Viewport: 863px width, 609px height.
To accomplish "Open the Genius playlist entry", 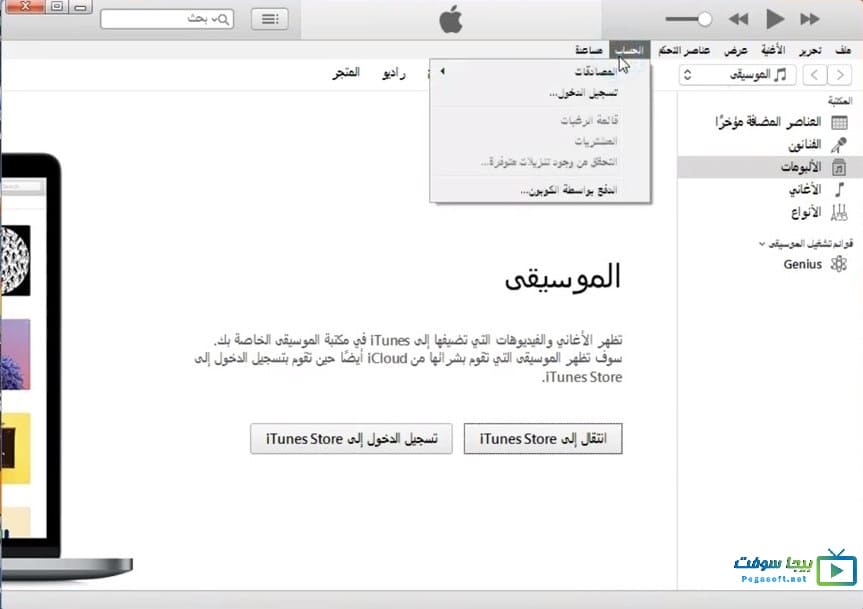I will 802,264.
